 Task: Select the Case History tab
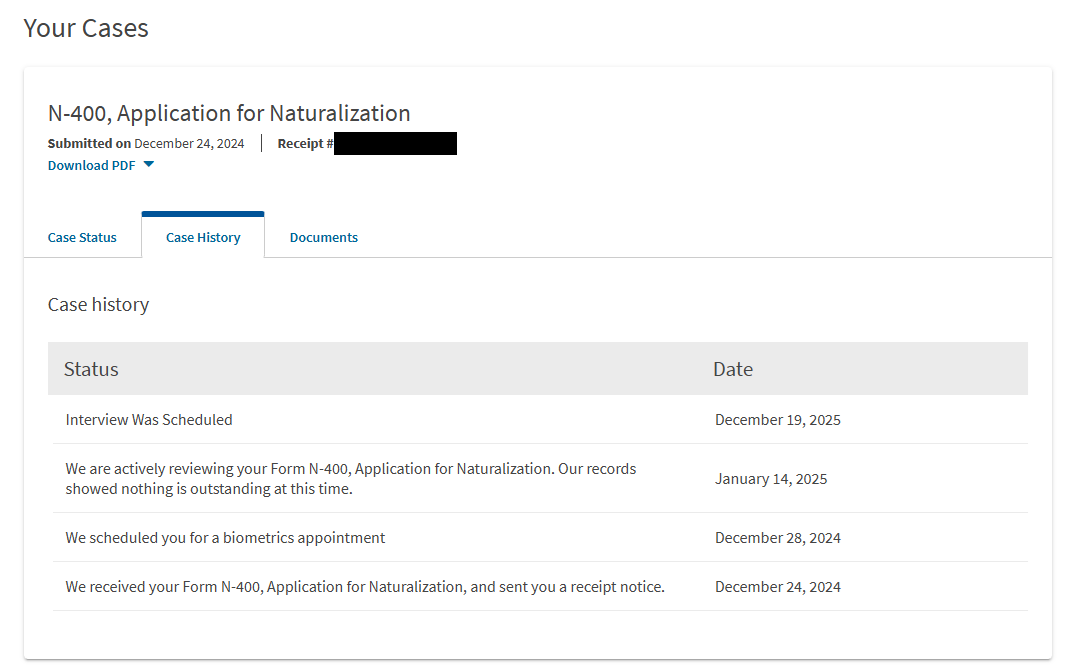pyautogui.click(x=203, y=238)
